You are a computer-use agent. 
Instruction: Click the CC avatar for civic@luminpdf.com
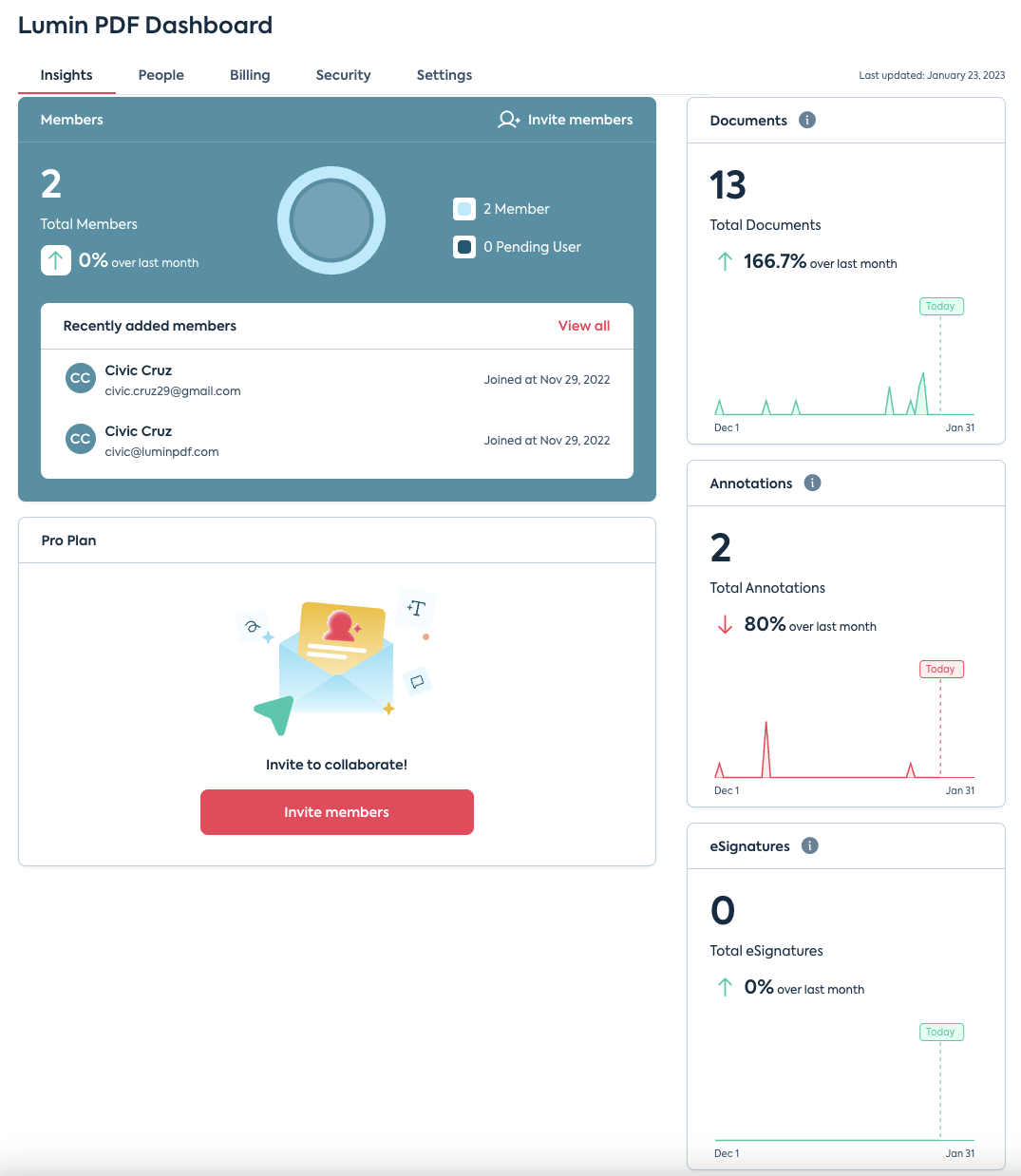(x=80, y=438)
